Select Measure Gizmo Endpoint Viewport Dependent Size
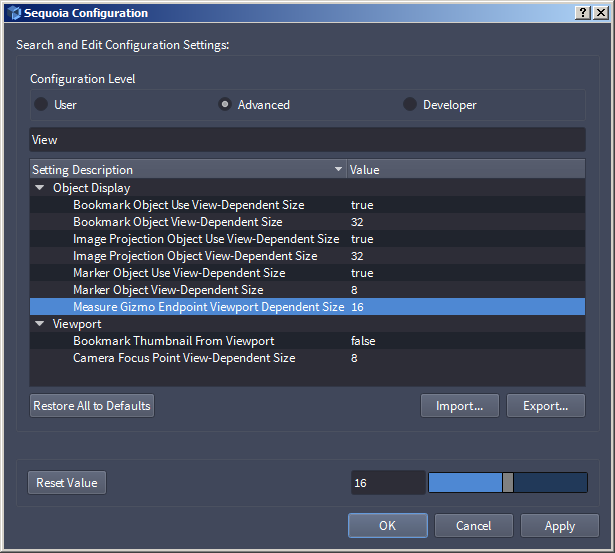Image resolution: width=615 pixels, height=553 pixels. coord(308,307)
